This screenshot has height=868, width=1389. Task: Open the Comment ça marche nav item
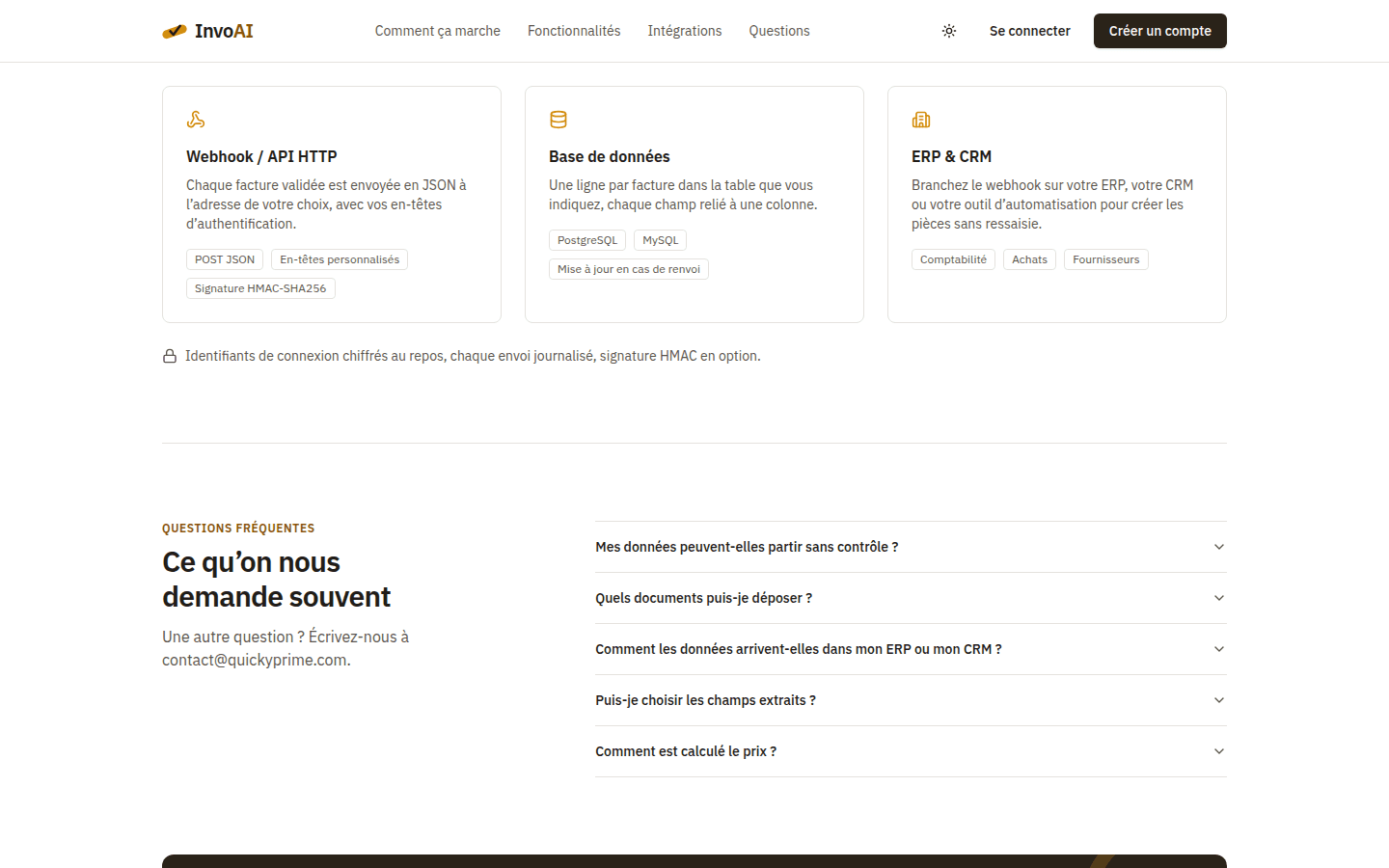pyautogui.click(x=438, y=31)
